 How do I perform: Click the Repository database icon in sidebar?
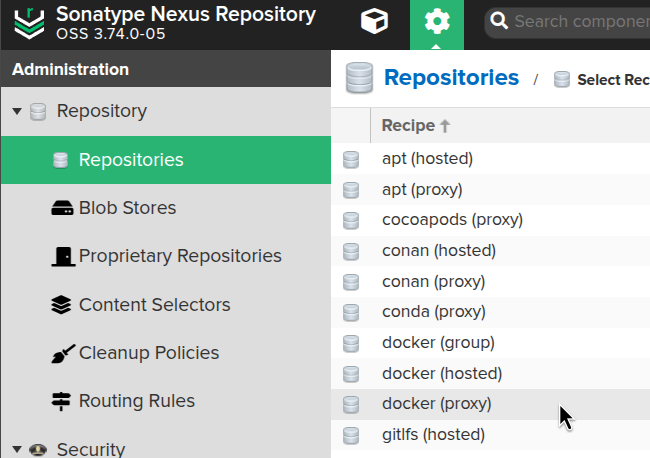click(38, 112)
